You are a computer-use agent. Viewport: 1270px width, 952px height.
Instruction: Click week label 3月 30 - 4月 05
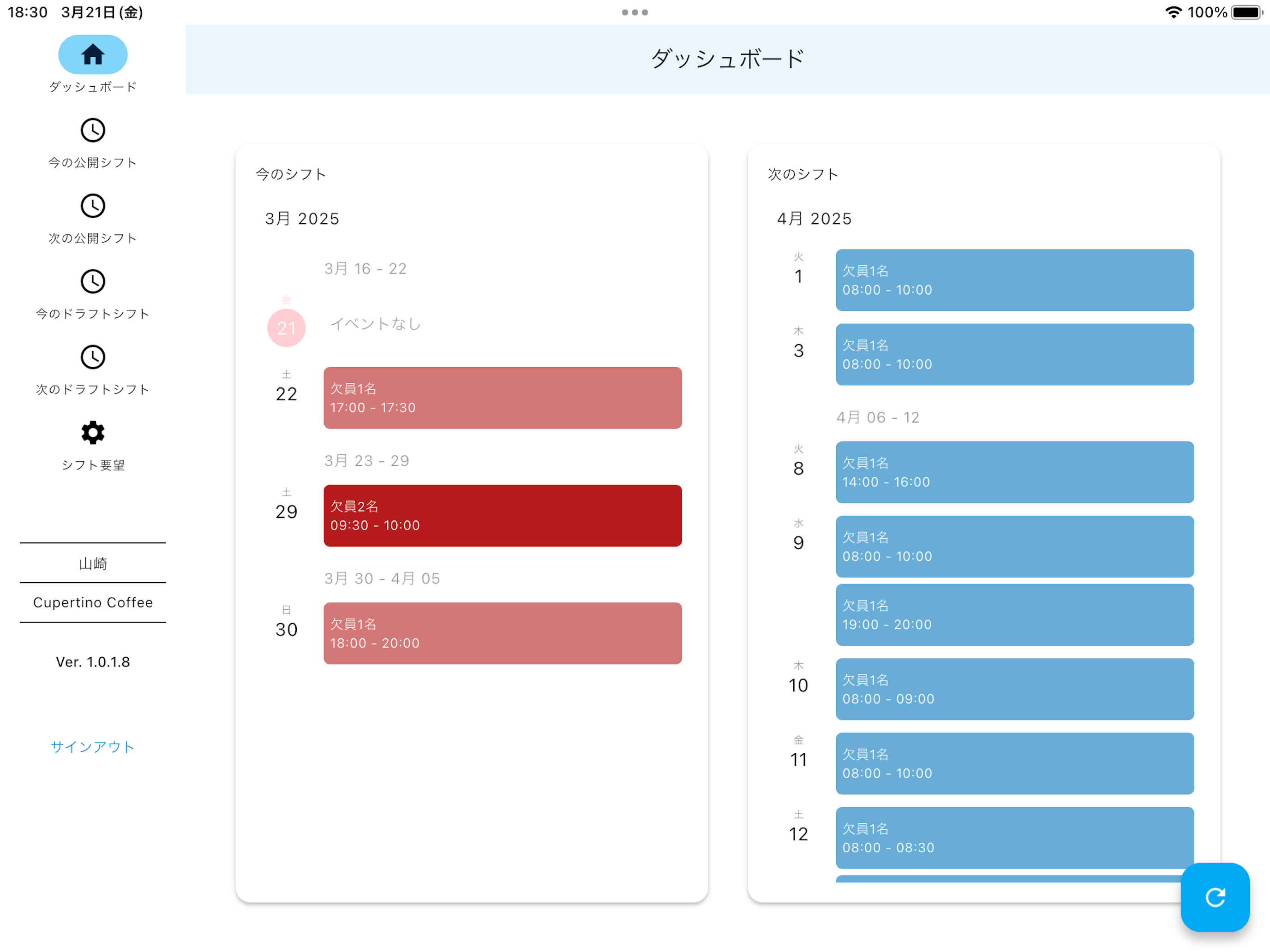[382, 578]
